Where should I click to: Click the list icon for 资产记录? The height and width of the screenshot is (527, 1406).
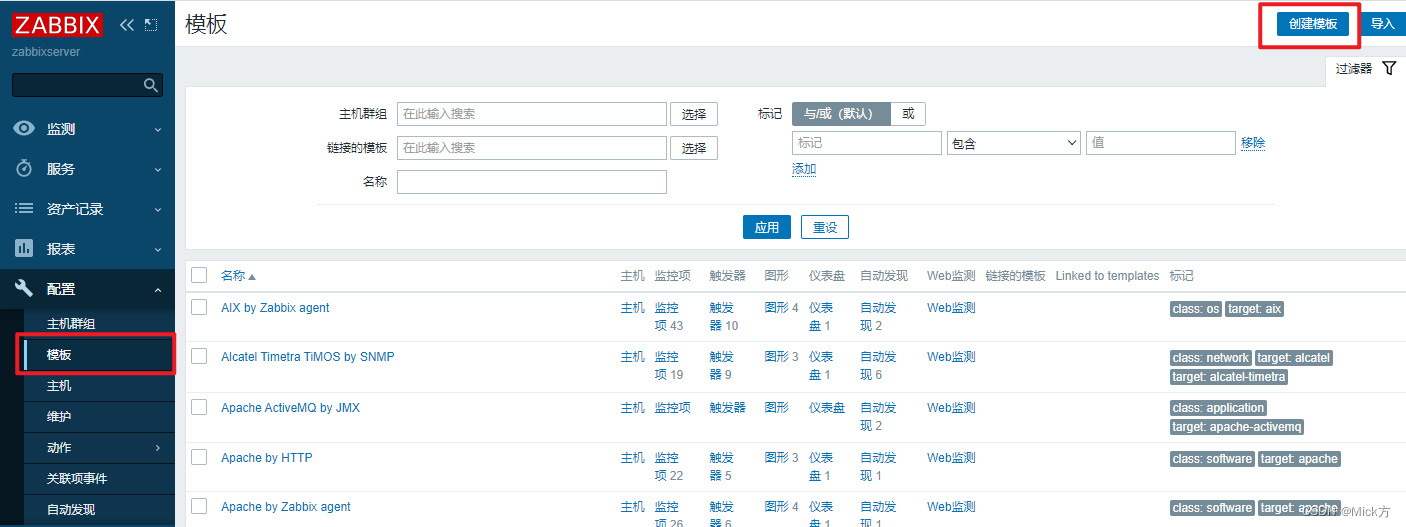(x=24, y=209)
